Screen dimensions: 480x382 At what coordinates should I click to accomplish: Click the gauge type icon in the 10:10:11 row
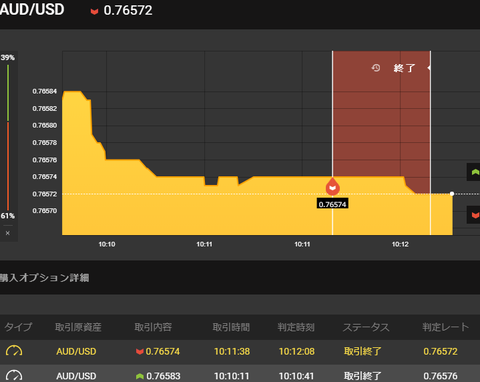point(14,375)
